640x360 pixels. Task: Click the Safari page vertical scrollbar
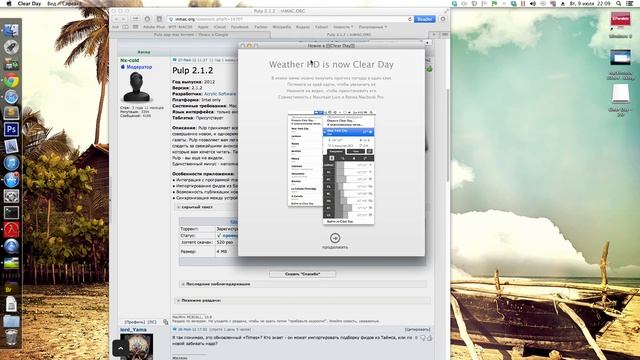[448, 135]
